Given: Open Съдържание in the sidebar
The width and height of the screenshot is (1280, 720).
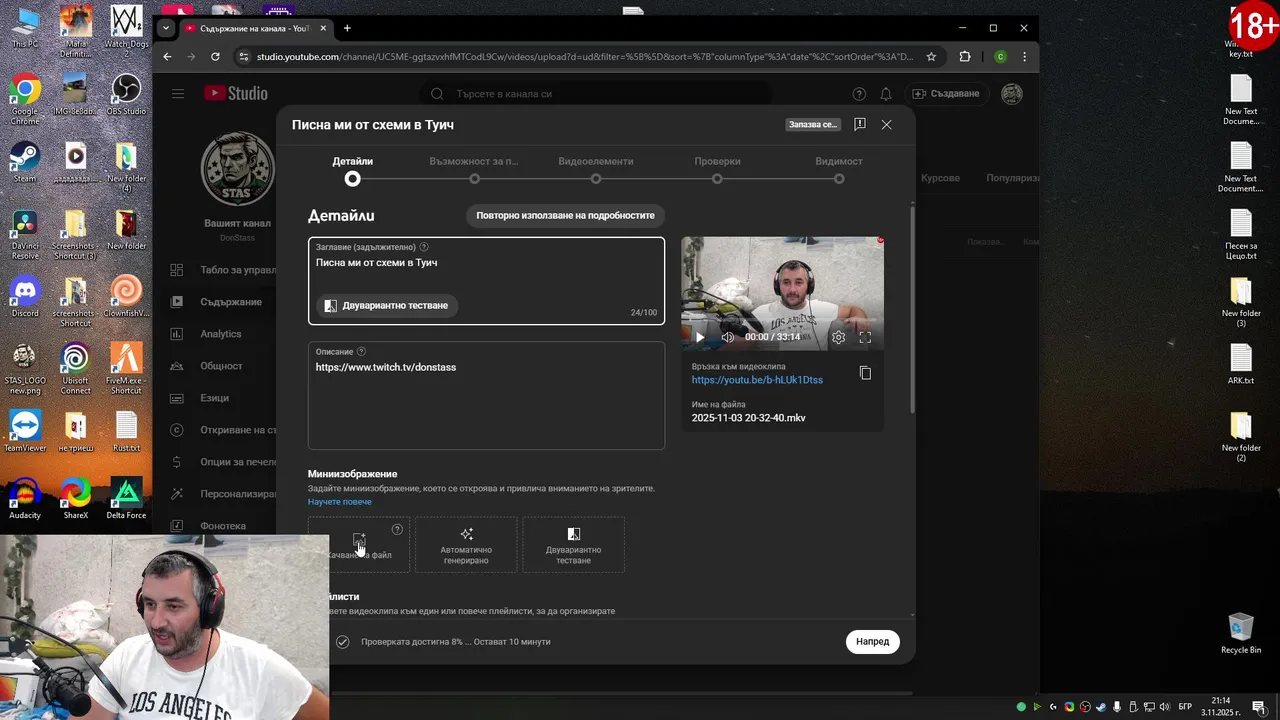Looking at the screenshot, I should tap(217, 302).
